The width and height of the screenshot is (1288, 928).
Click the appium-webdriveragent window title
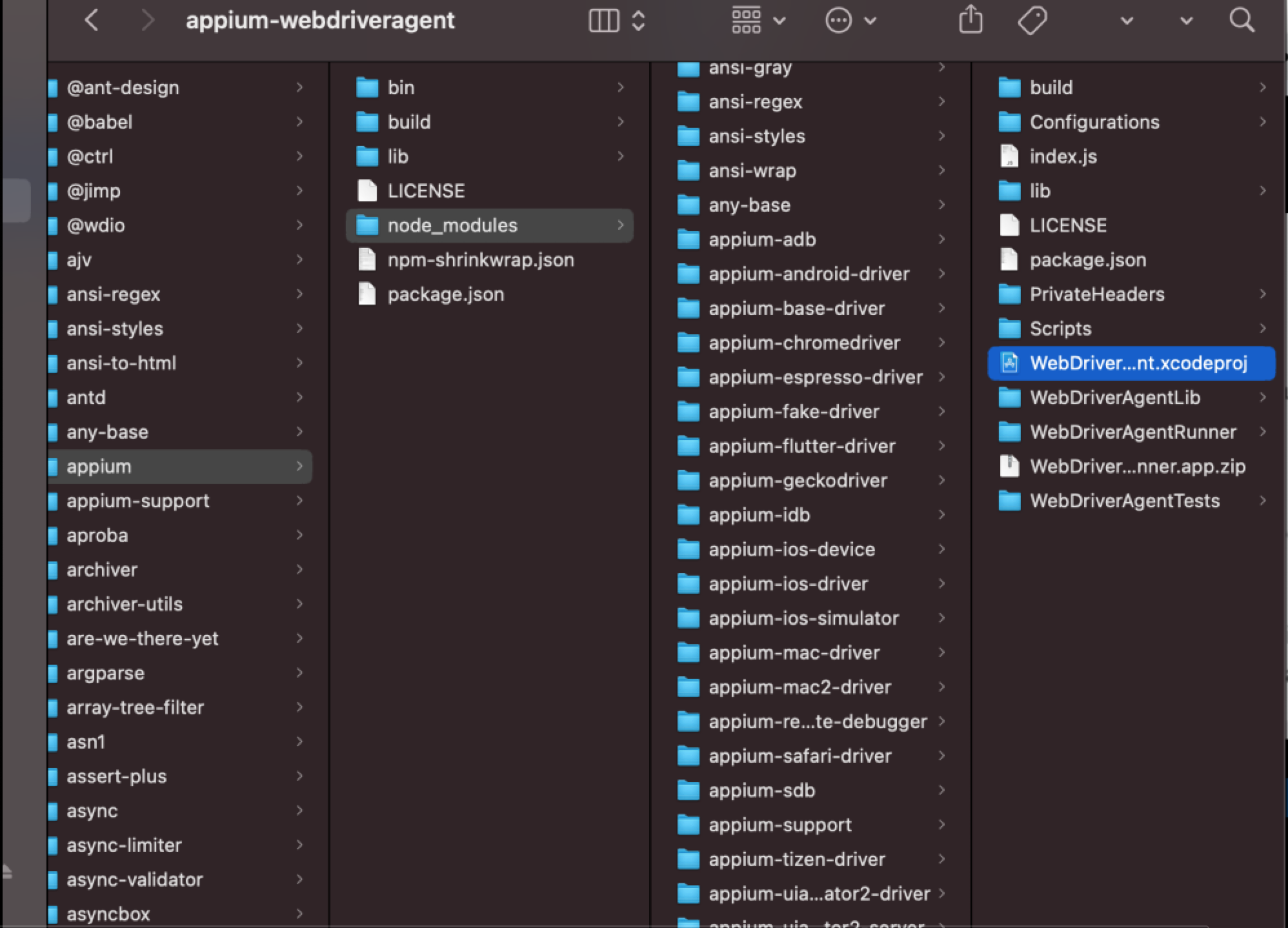[320, 21]
